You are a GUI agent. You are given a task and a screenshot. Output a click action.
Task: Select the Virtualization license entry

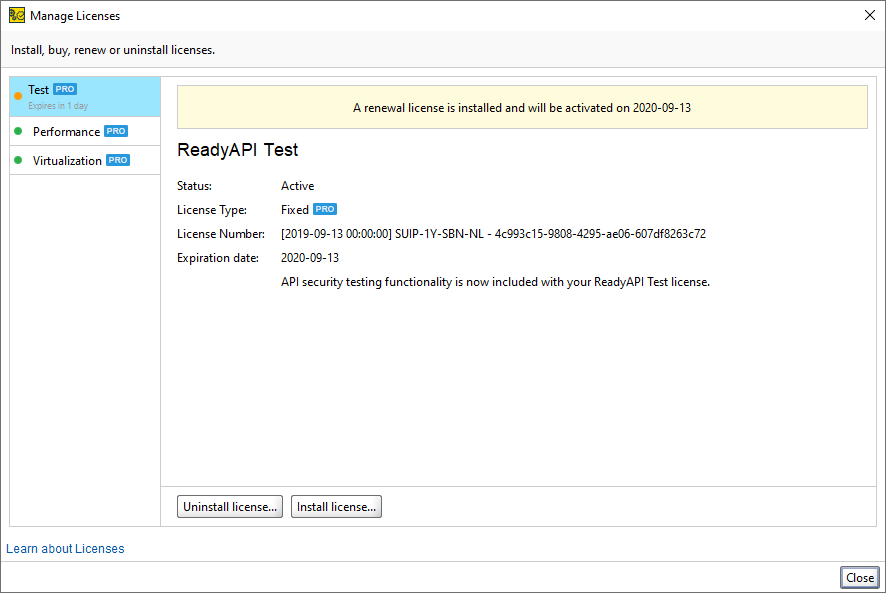click(x=85, y=160)
